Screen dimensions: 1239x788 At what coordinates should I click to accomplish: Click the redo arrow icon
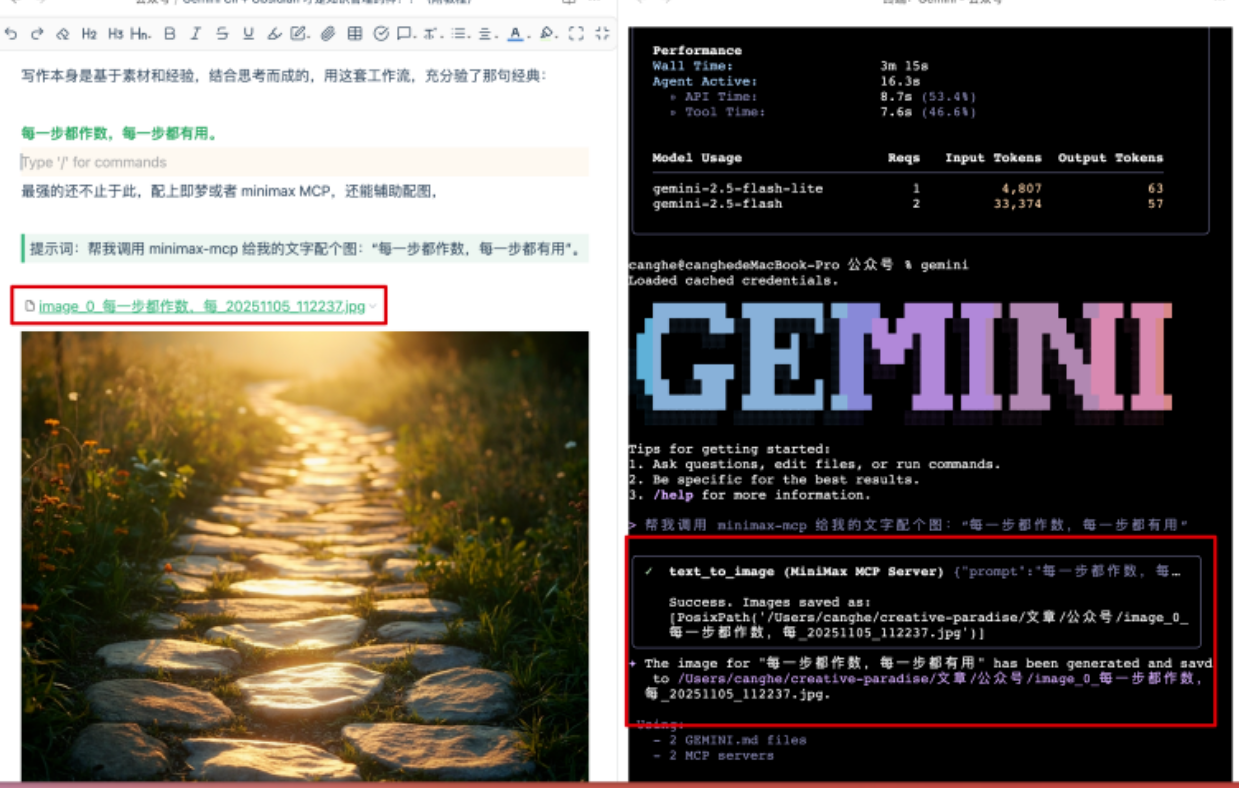[x=37, y=34]
